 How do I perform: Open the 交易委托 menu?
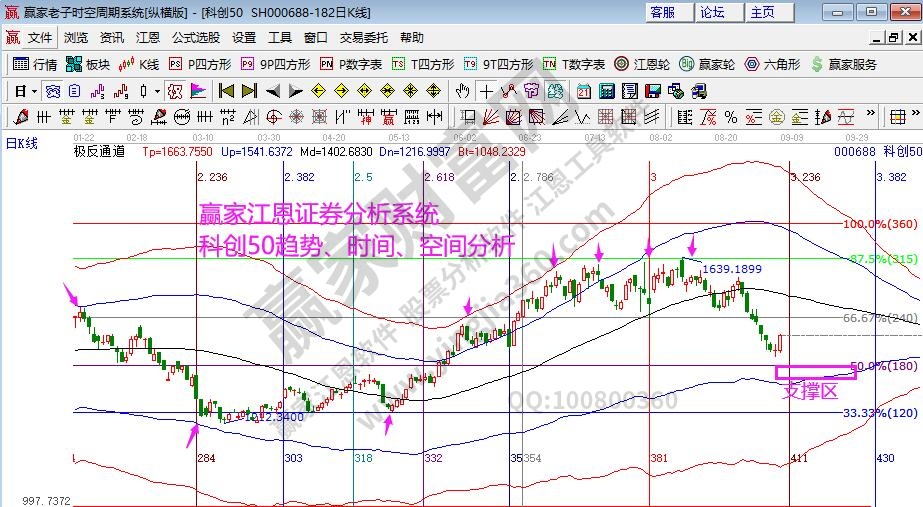[x=361, y=38]
